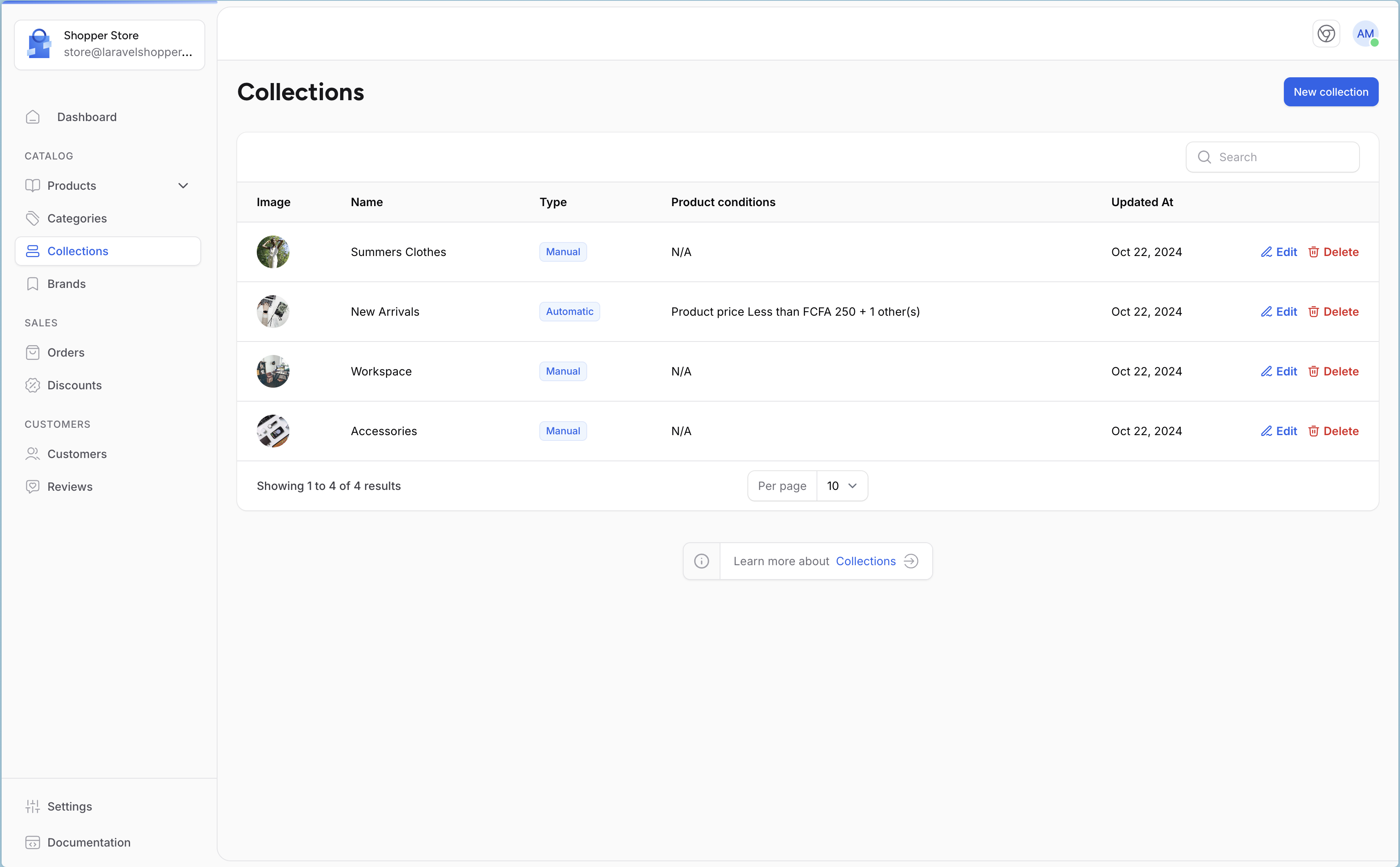Click trash icon to delete Accessories
The height and width of the screenshot is (867, 1400).
(x=1313, y=431)
